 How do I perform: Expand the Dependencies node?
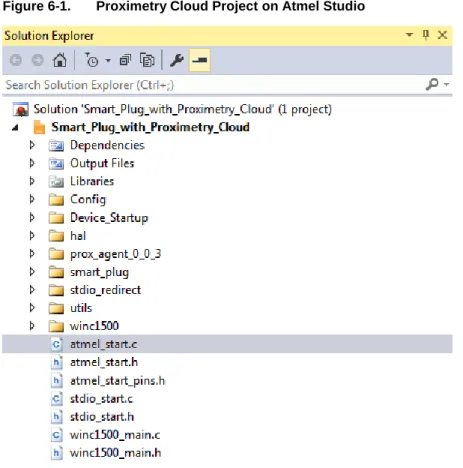(32, 145)
